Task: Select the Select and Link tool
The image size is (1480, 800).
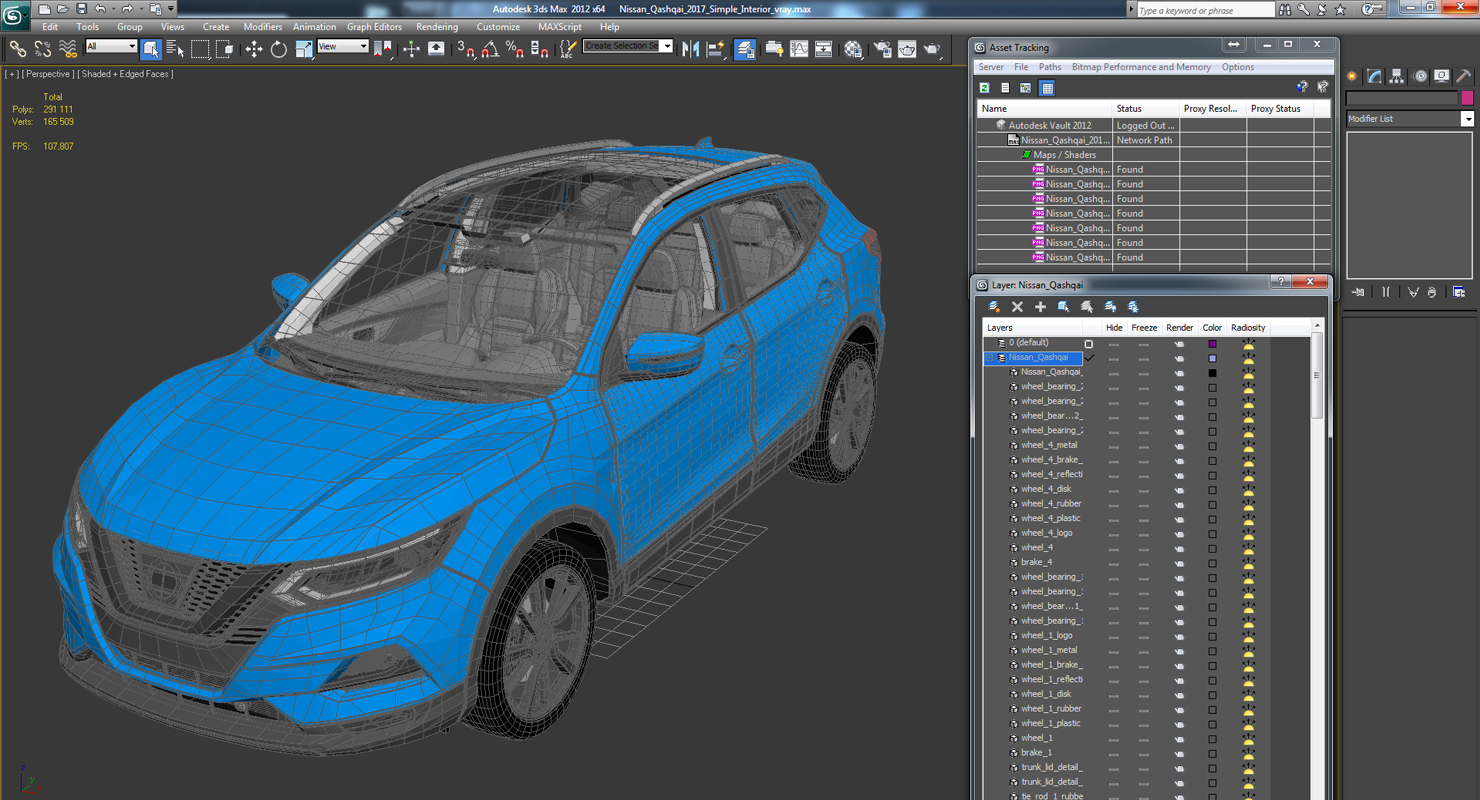Action: pos(17,48)
